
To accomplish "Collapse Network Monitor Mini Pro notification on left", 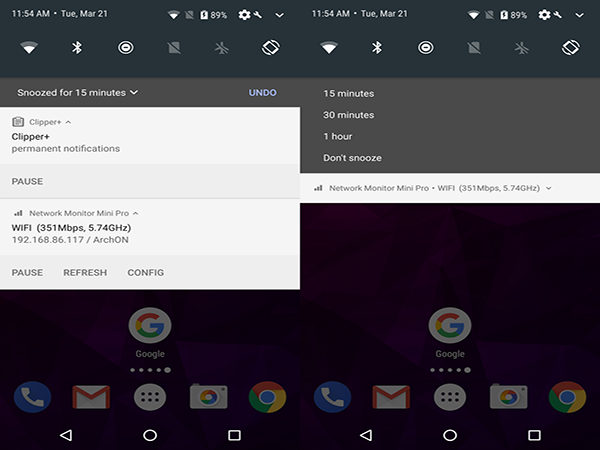I will point(135,213).
